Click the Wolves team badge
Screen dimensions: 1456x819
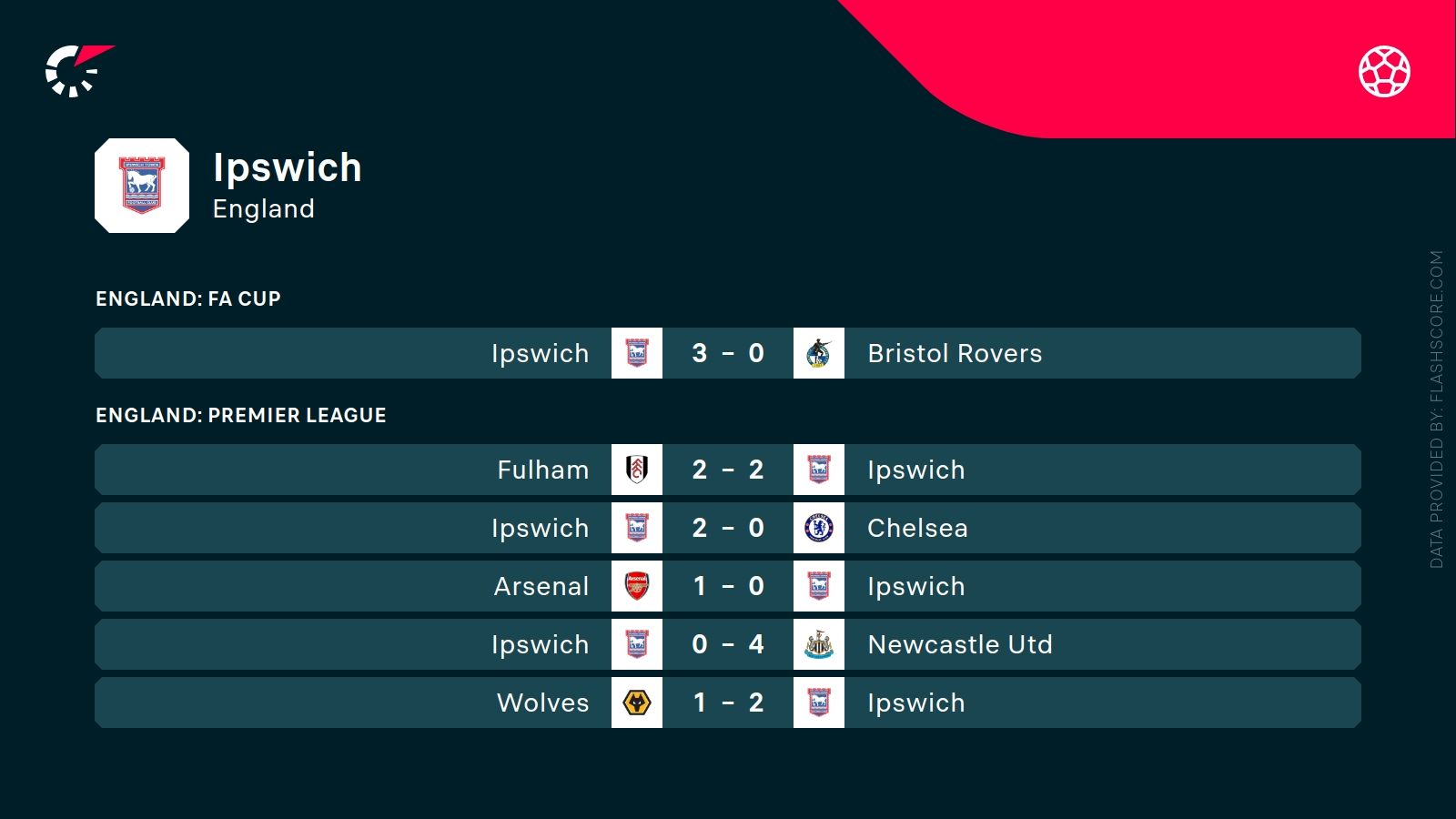(x=637, y=703)
